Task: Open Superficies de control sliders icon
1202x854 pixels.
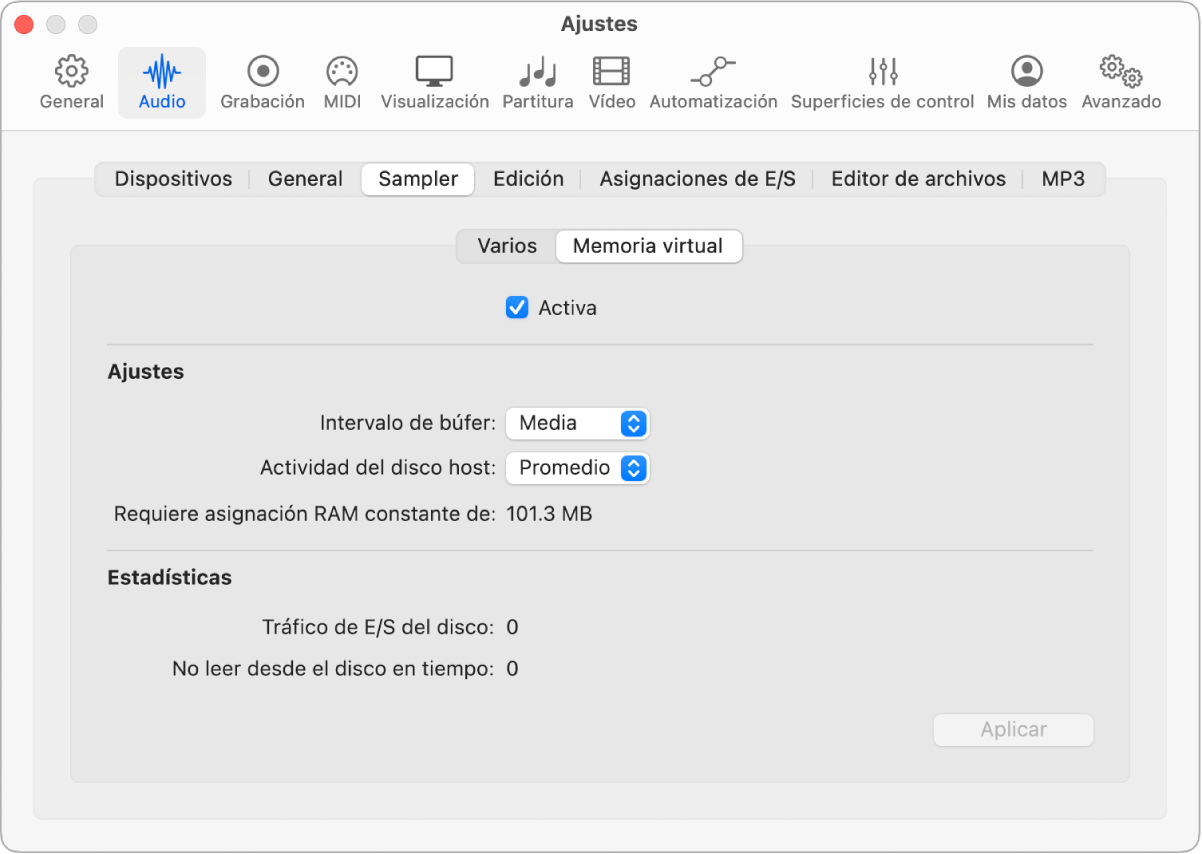Action: [x=882, y=72]
